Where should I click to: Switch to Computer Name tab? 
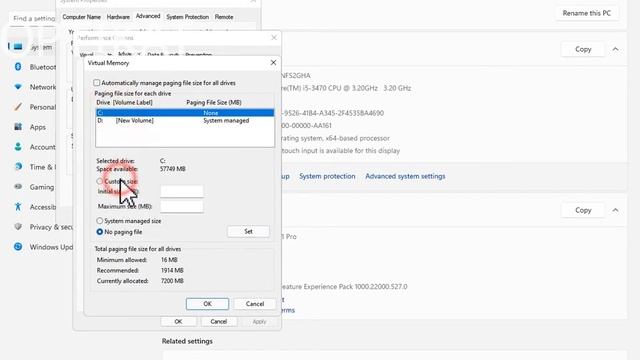point(81,17)
